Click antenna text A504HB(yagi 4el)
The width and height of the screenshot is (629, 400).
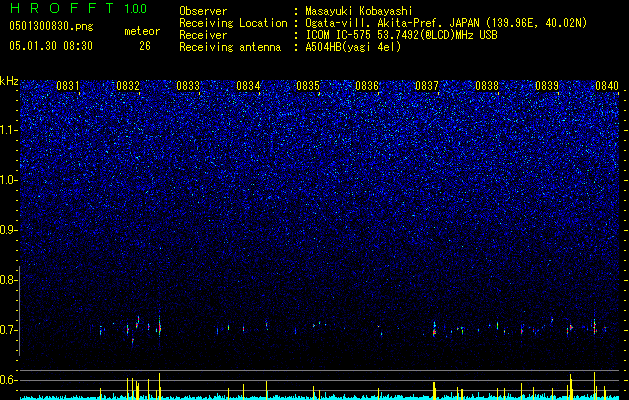coord(353,47)
